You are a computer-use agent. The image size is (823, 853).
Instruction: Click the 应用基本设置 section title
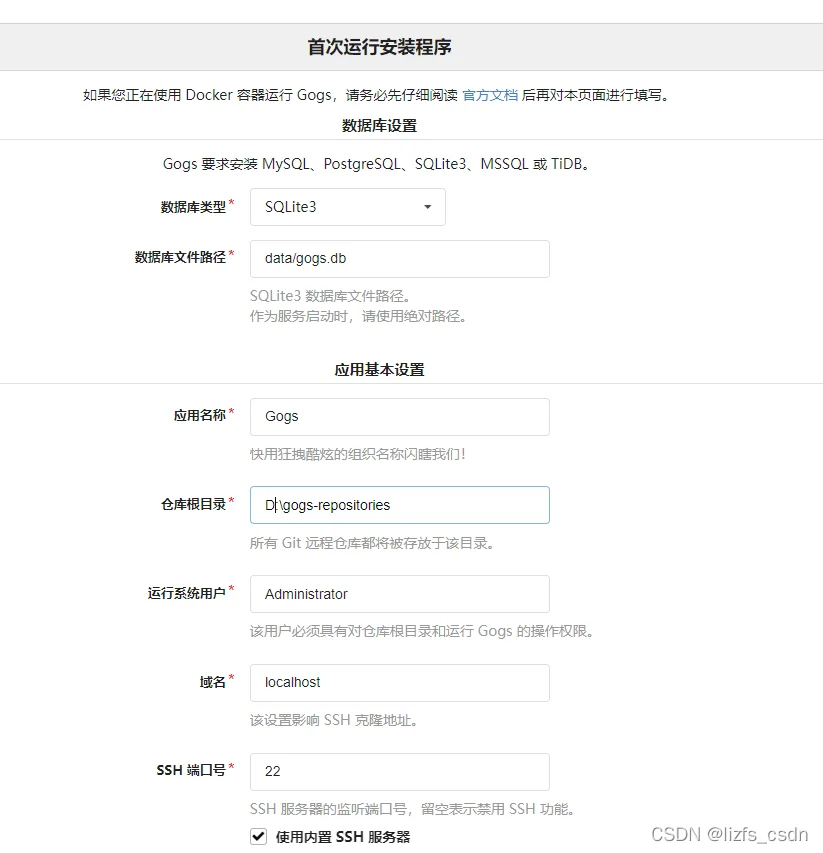click(380, 370)
